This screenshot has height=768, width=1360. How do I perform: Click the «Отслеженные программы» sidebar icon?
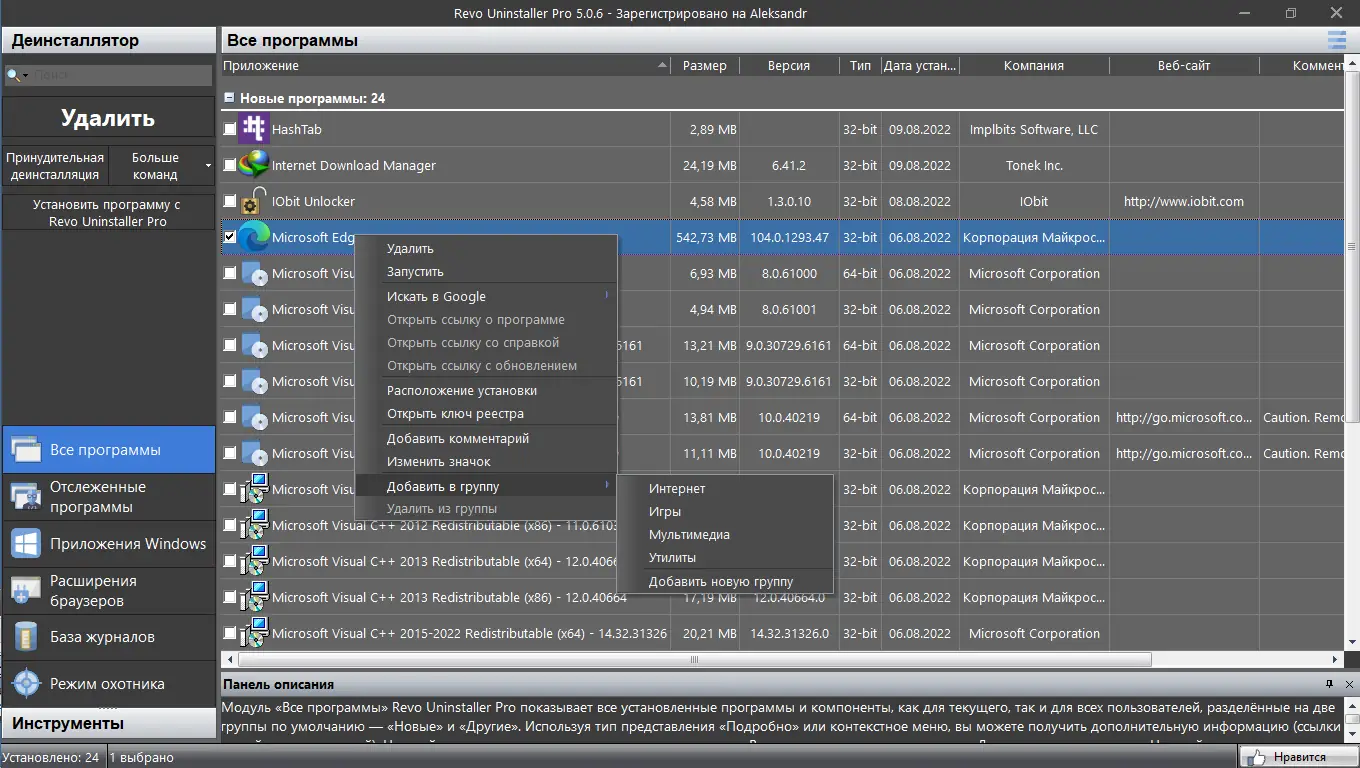pos(25,497)
